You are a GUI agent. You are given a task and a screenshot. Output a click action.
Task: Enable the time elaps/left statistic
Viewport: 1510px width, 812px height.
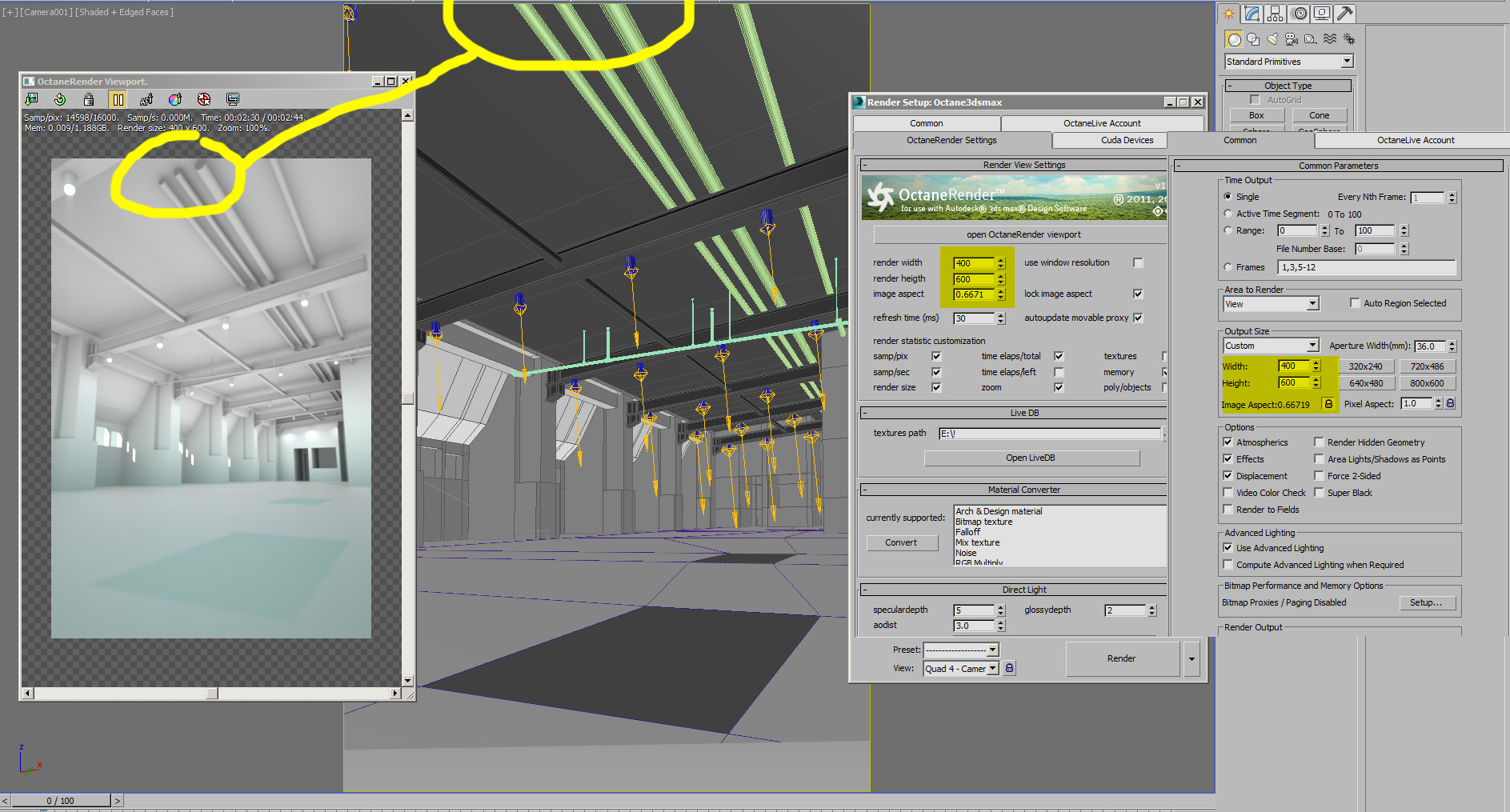[1059, 372]
